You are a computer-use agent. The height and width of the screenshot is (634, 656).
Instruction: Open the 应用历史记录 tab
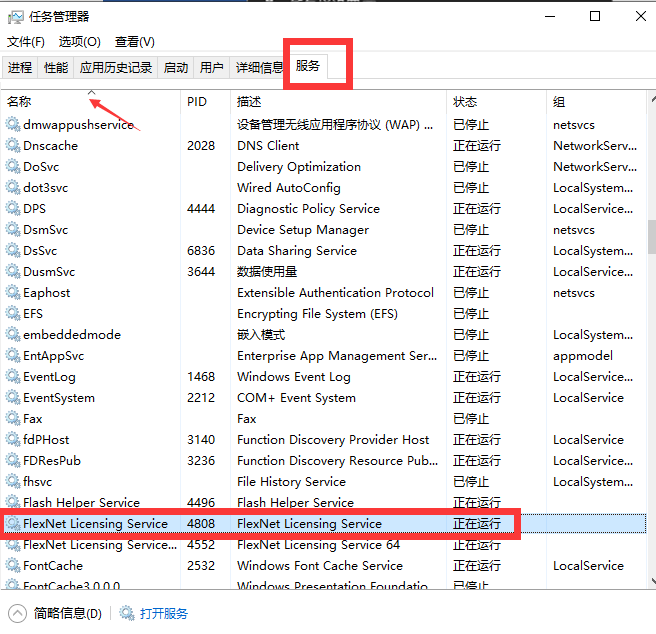(115, 67)
